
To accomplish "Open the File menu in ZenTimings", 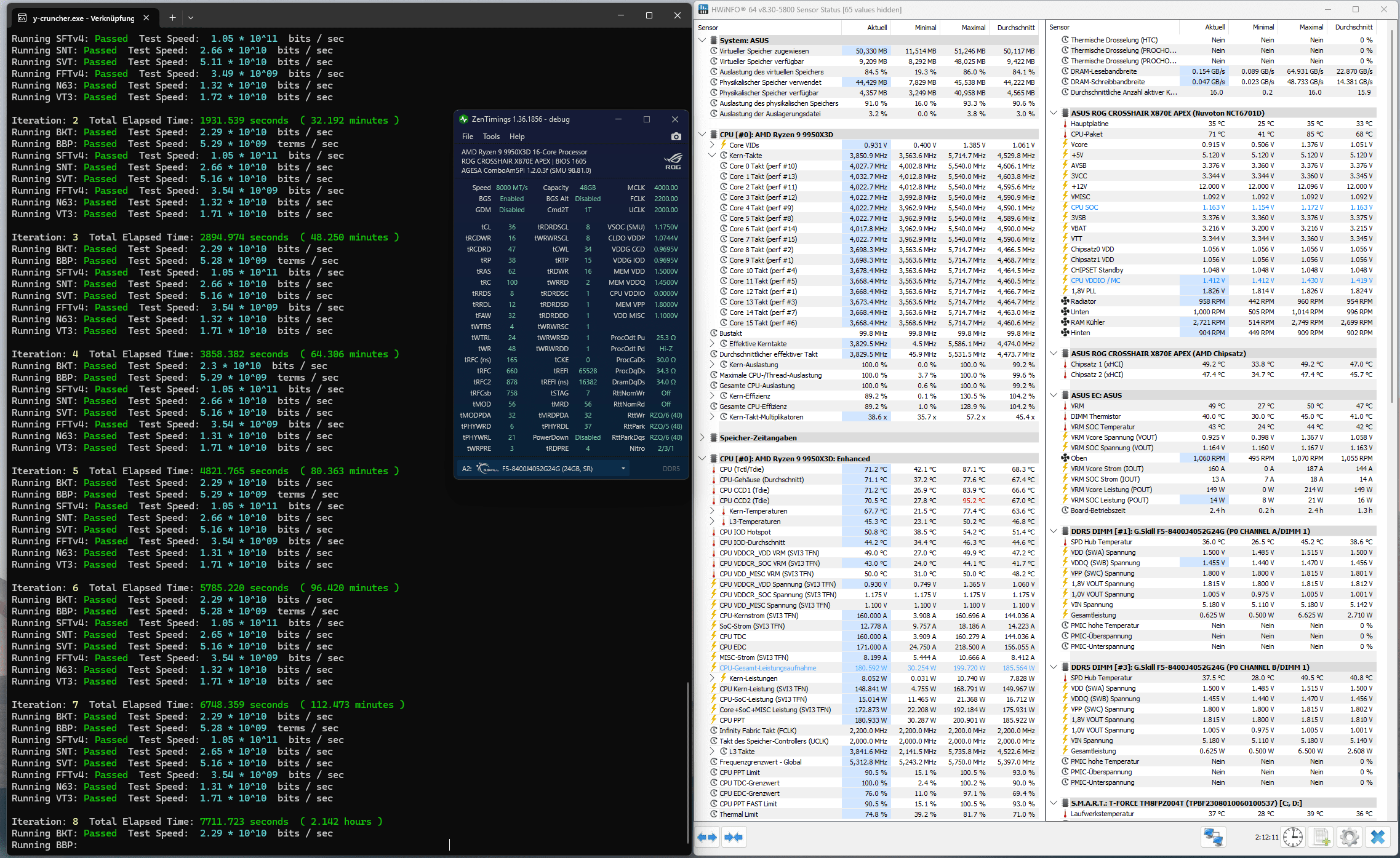I will point(468,137).
